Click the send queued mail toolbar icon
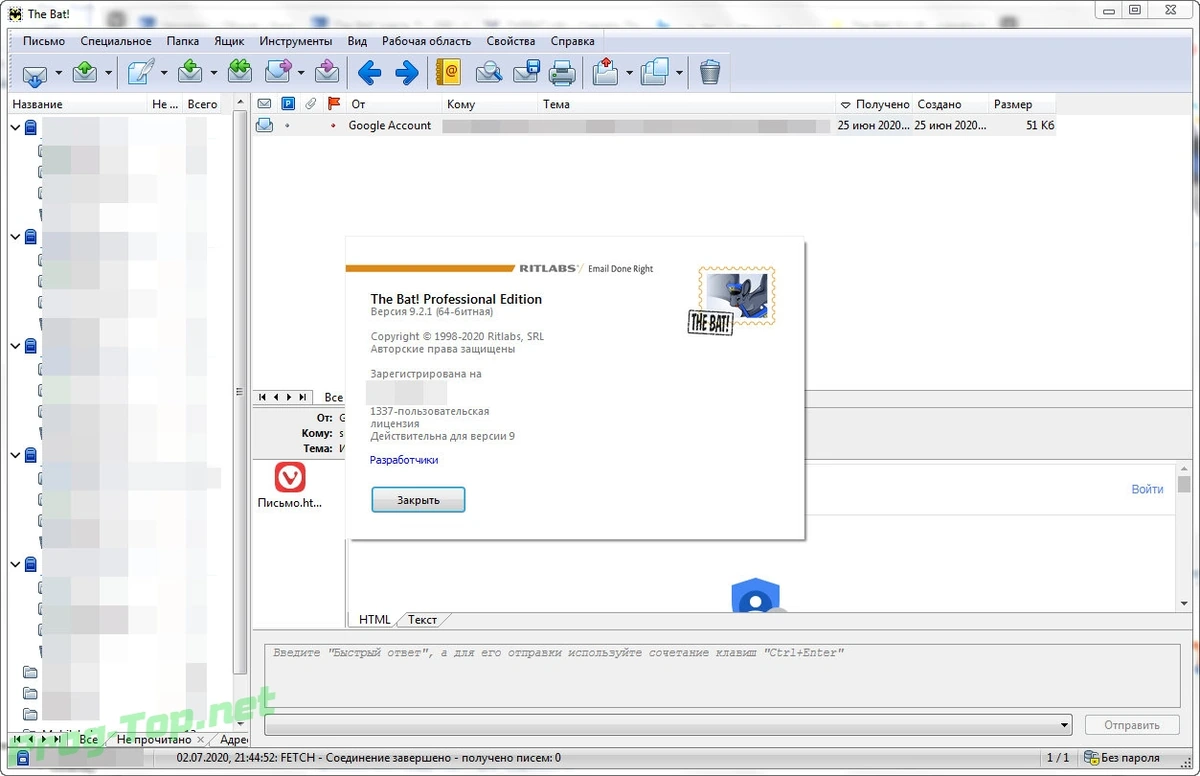Screen dimensions: 1200x776 (86, 73)
